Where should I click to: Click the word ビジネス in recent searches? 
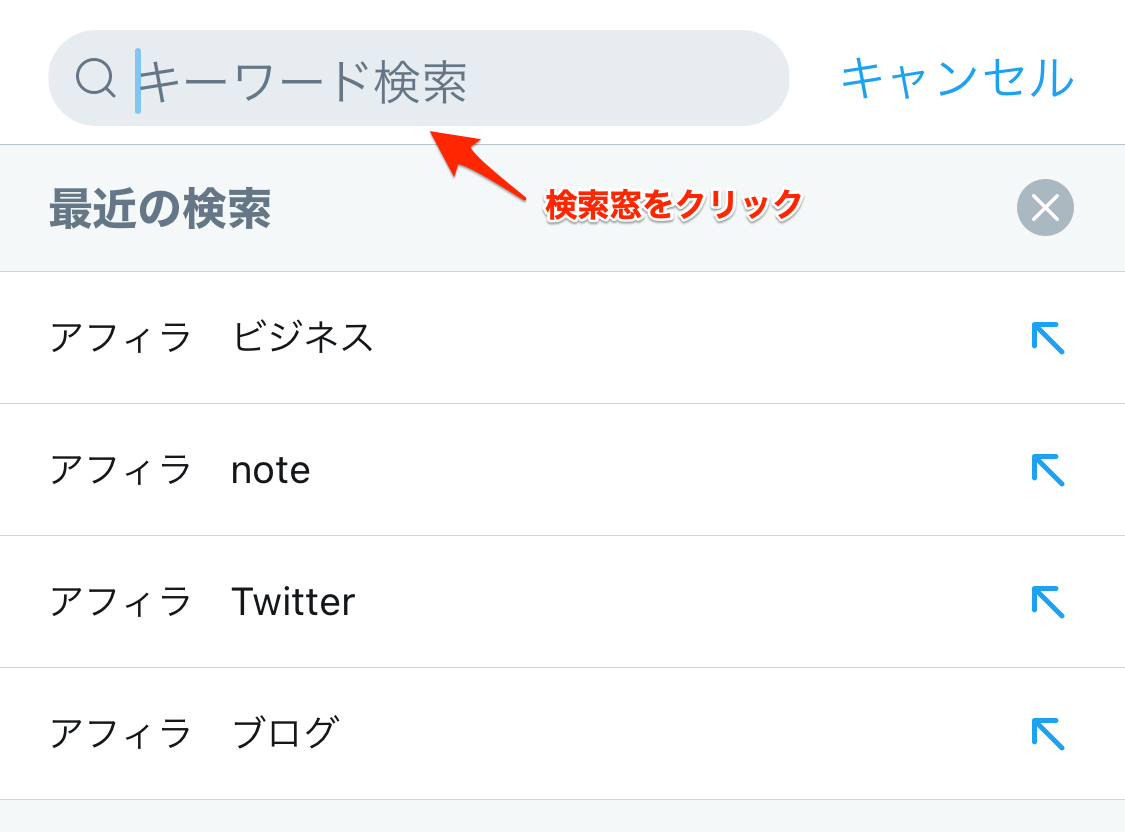pos(303,338)
